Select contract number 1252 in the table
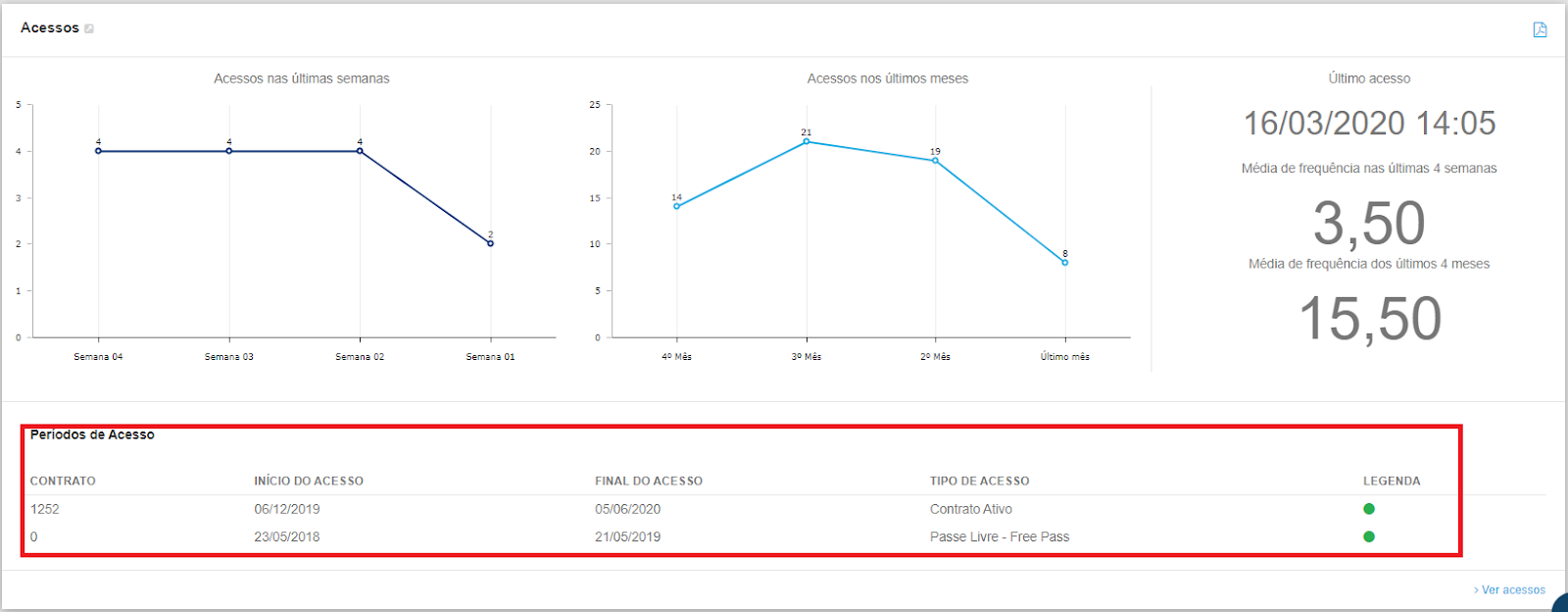The image size is (1568, 612). (x=45, y=509)
